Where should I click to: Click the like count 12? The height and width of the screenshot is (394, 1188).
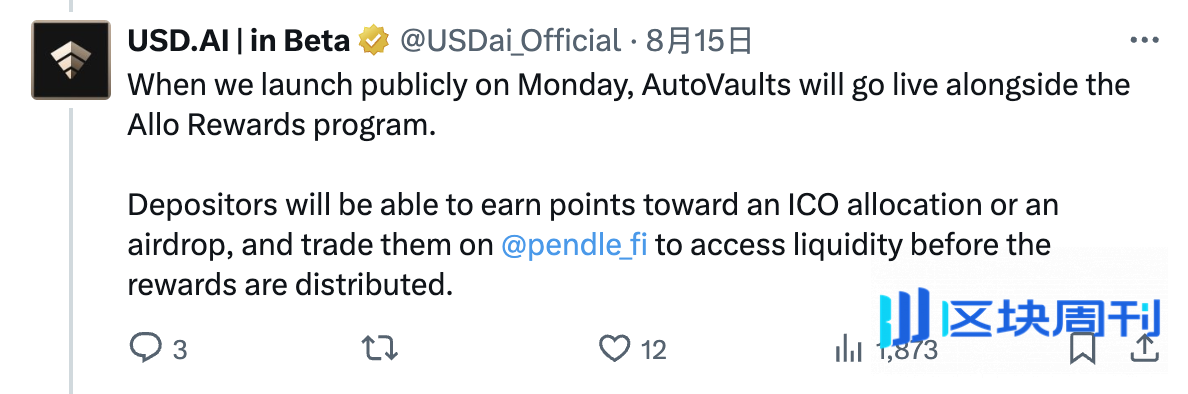click(654, 350)
